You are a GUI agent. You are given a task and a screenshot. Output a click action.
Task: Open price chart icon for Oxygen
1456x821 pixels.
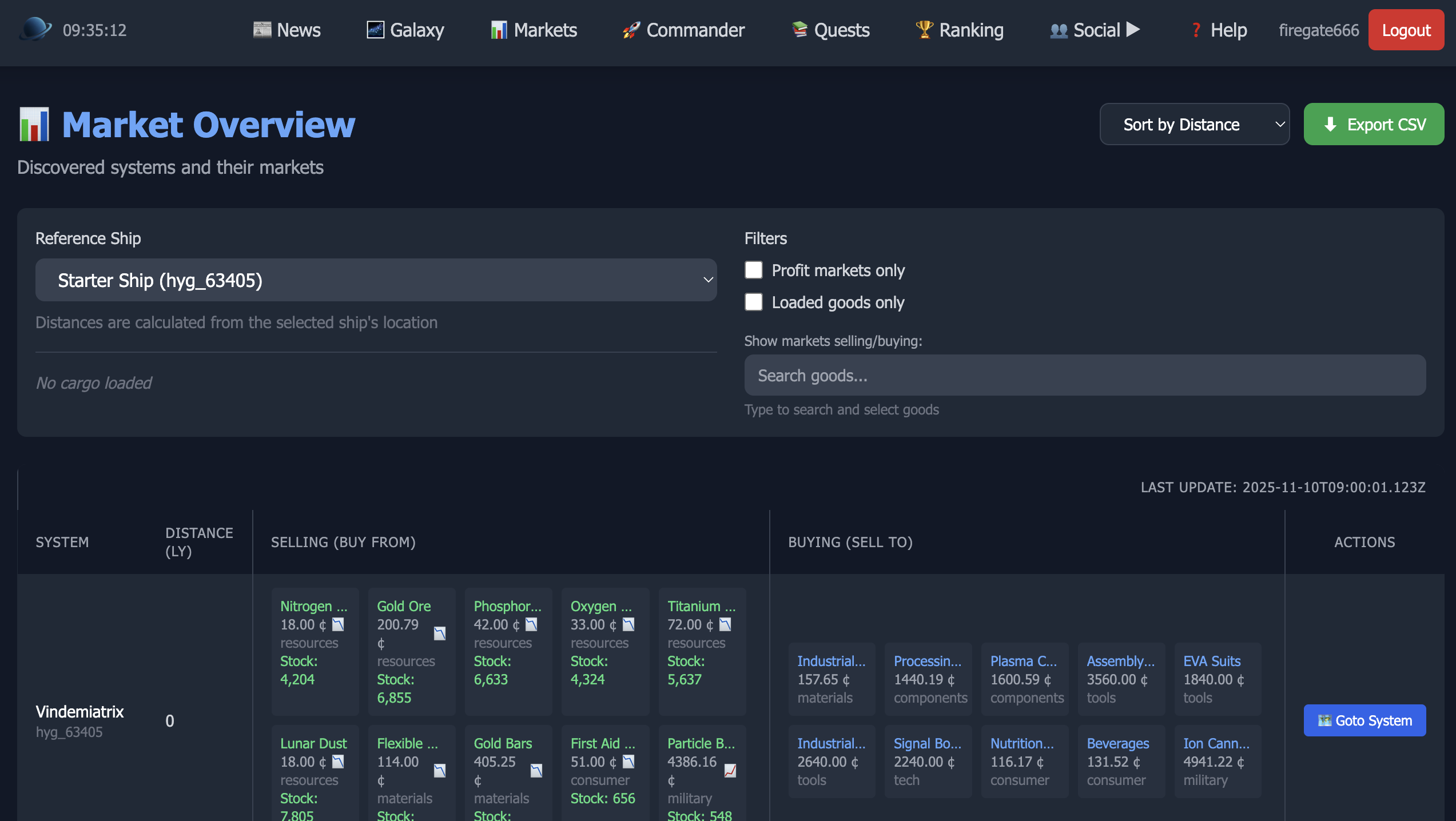(628, 624)
